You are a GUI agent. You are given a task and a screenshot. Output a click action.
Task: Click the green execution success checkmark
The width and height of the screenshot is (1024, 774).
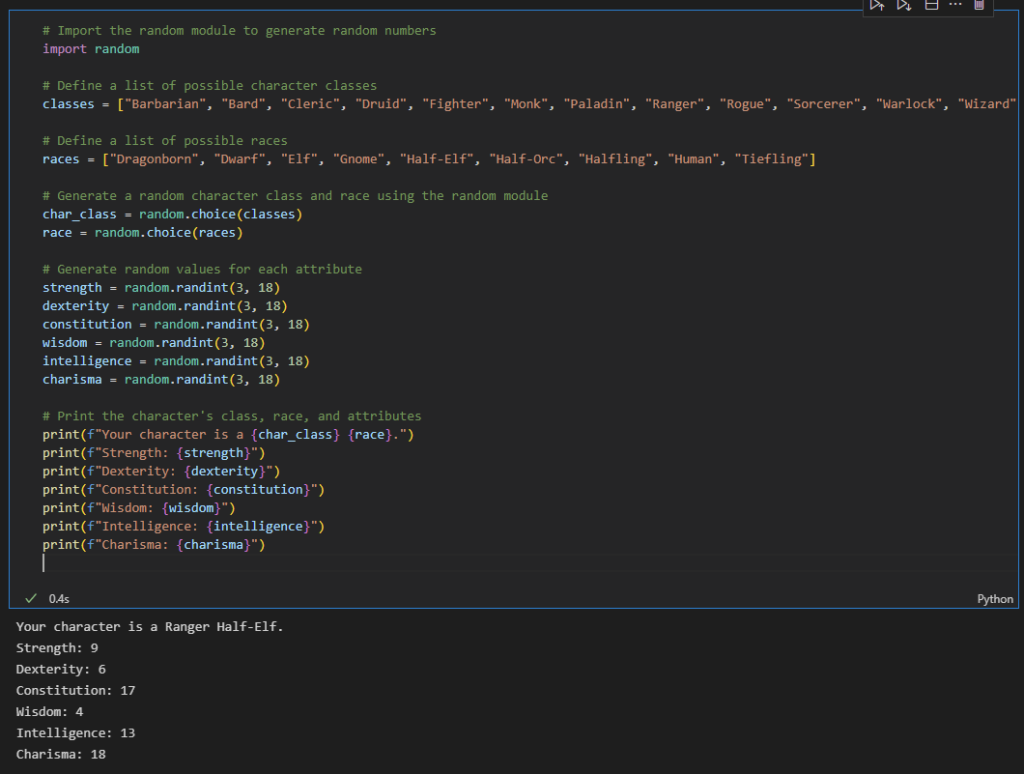(x=31, y=598)
